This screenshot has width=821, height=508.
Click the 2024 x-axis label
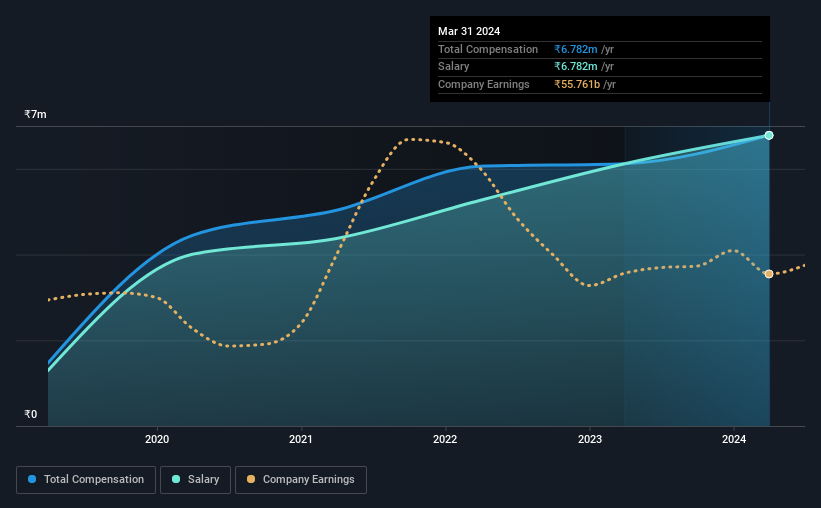(x=734, y=439)
